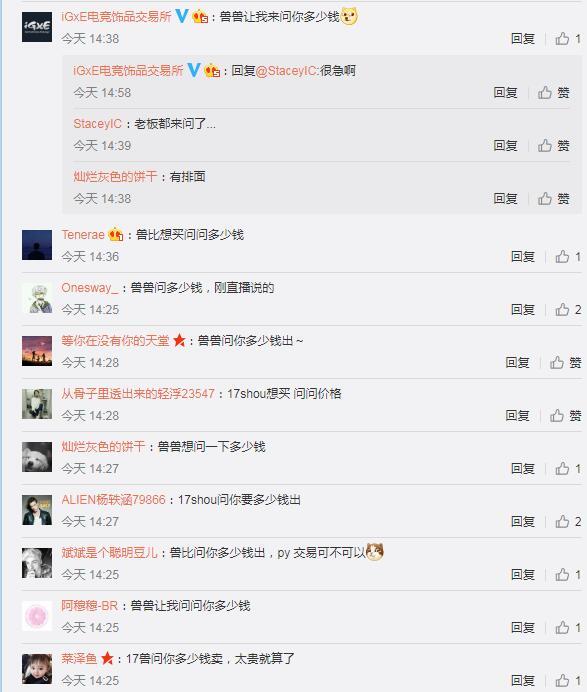
Task: Thumbs-up ALIEN杨轶涵79866's comment
Action: pos(568,521)
